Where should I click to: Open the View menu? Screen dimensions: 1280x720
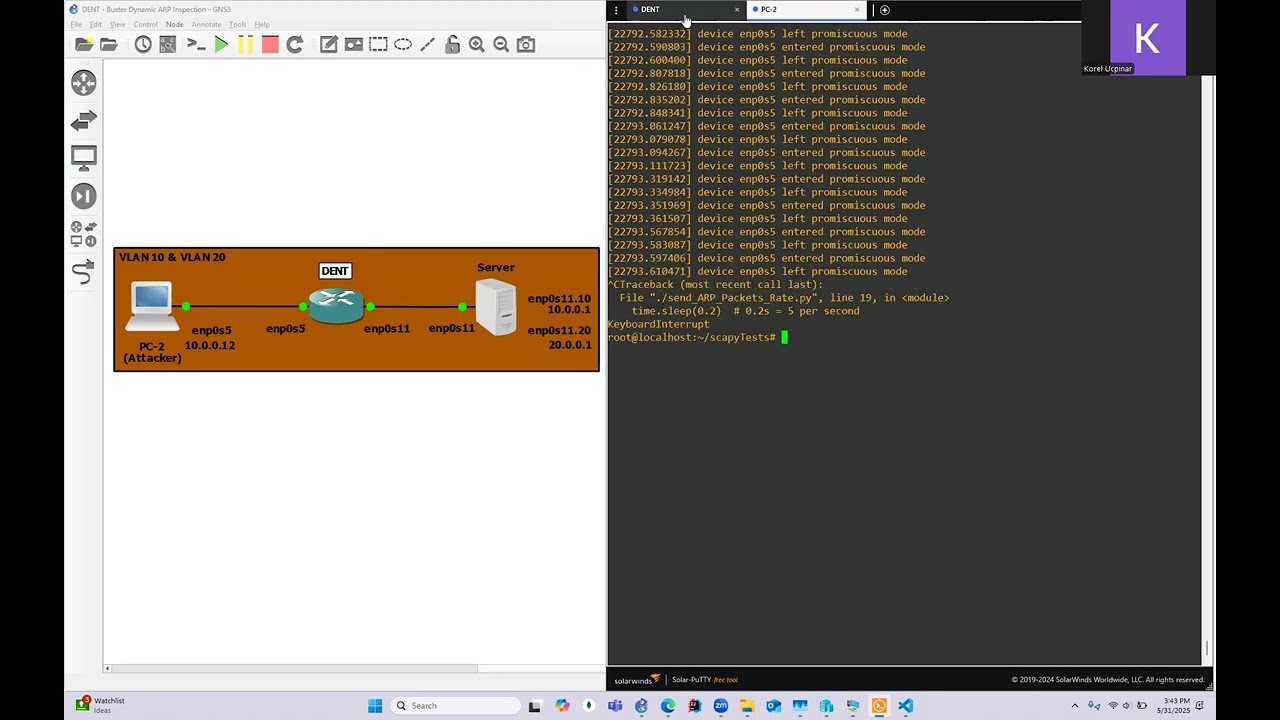tap(117, 24)
